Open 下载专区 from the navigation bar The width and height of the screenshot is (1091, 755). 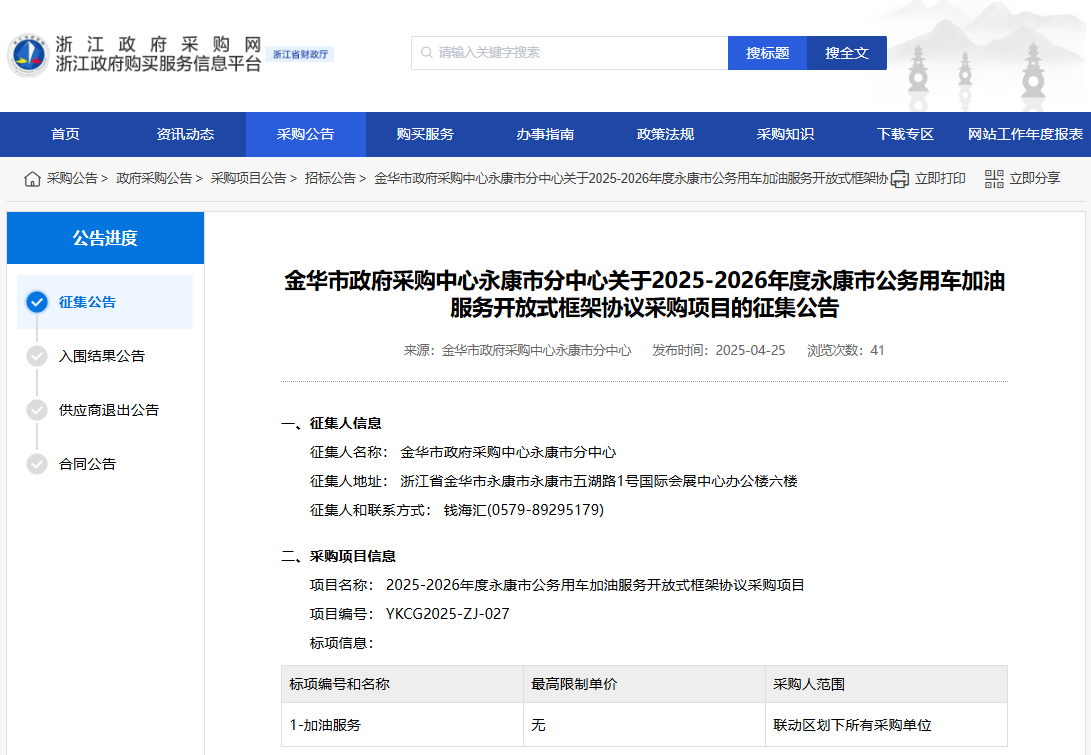[905, 134]
